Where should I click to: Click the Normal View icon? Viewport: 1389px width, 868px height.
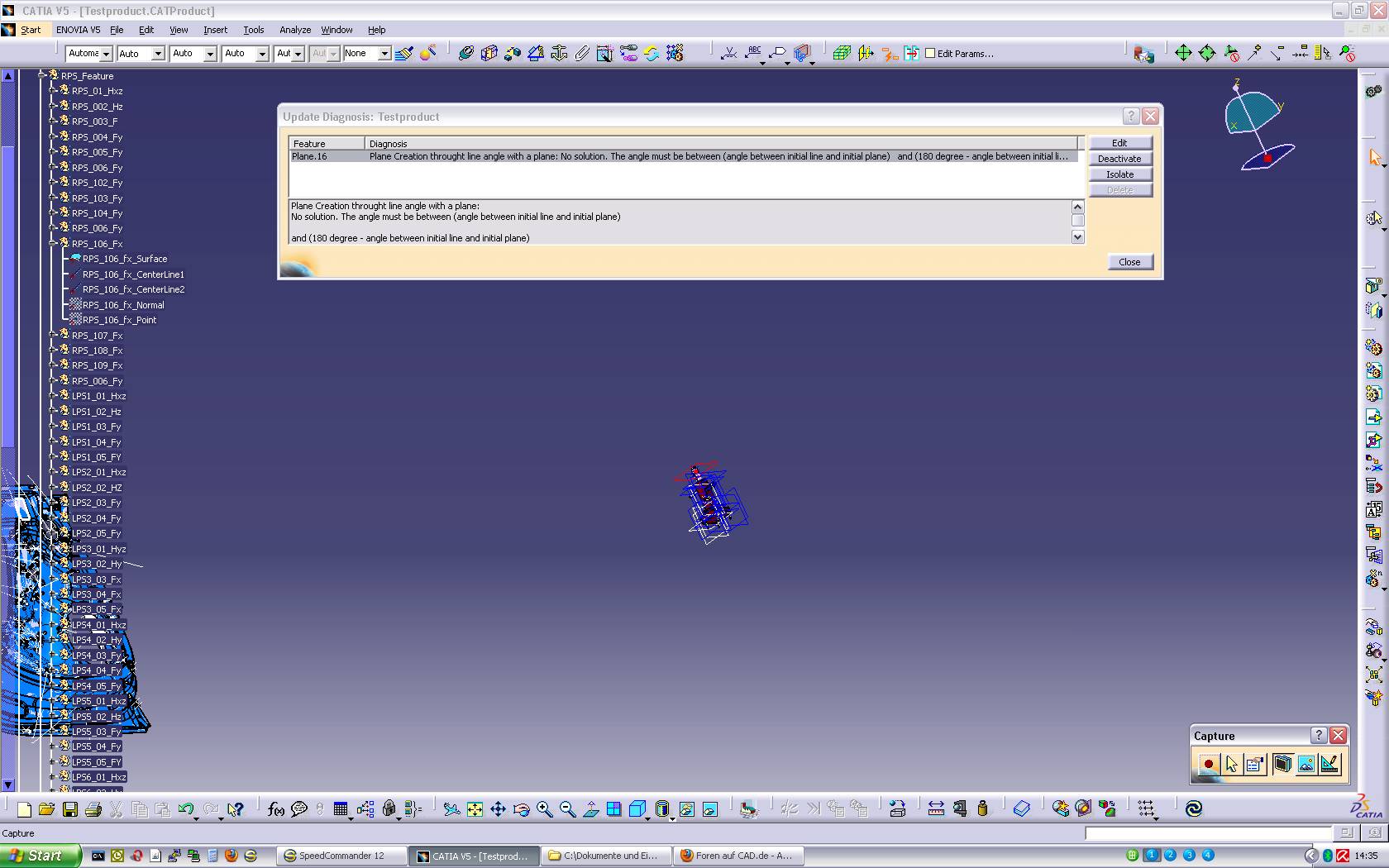(x=590, y=809)
